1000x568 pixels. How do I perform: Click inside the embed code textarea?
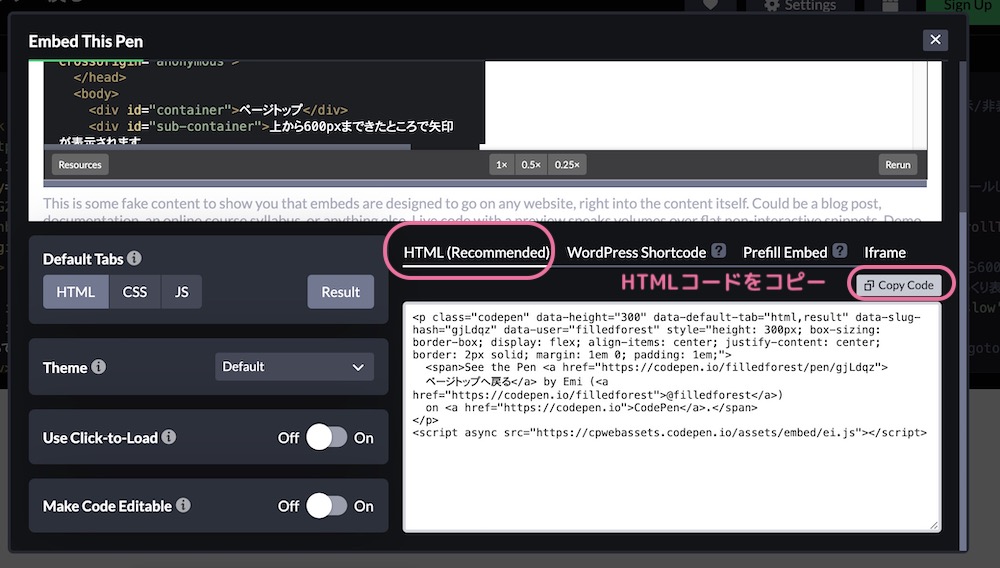(x=672, y=417)
